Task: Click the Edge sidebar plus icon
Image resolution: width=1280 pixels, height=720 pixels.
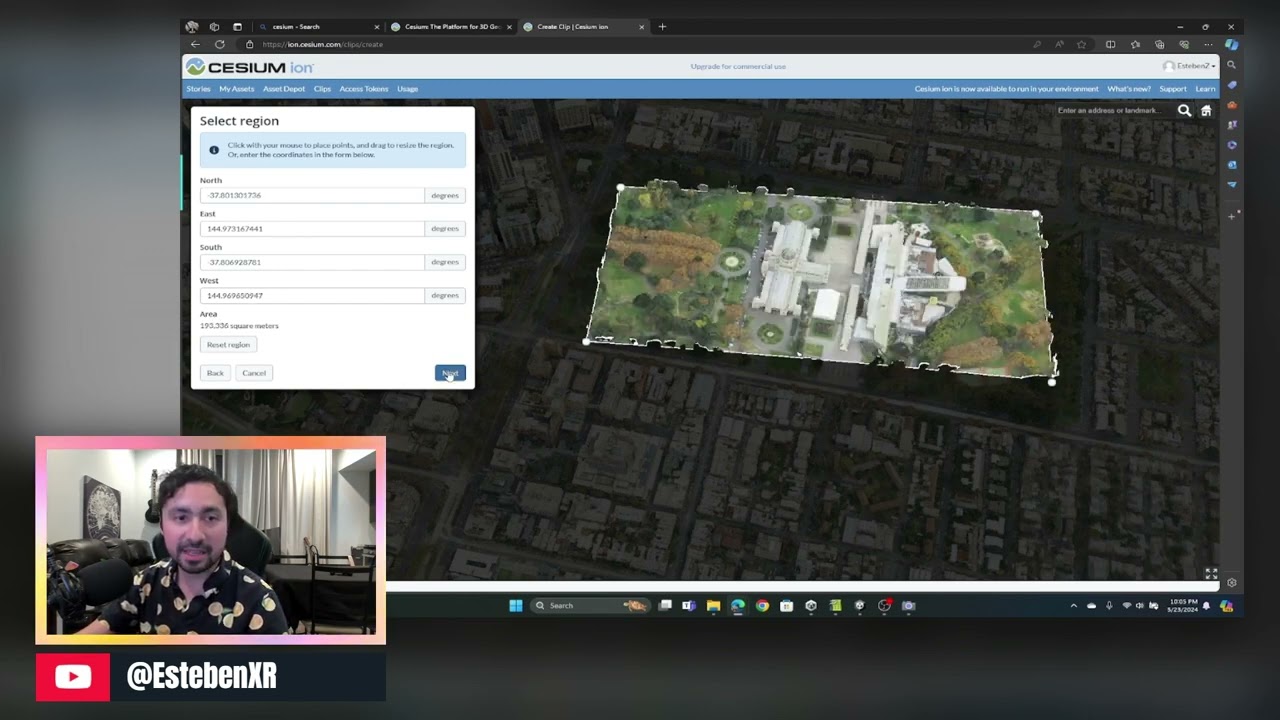Action: (x=1232, y=216)
